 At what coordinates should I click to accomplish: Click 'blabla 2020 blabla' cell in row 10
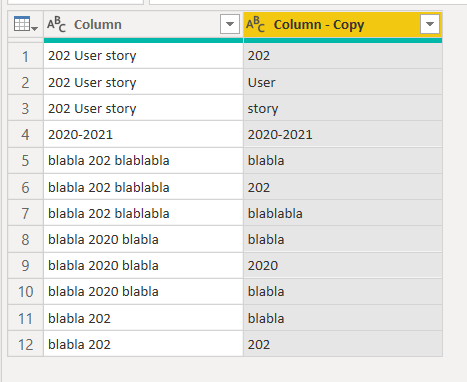143,292
